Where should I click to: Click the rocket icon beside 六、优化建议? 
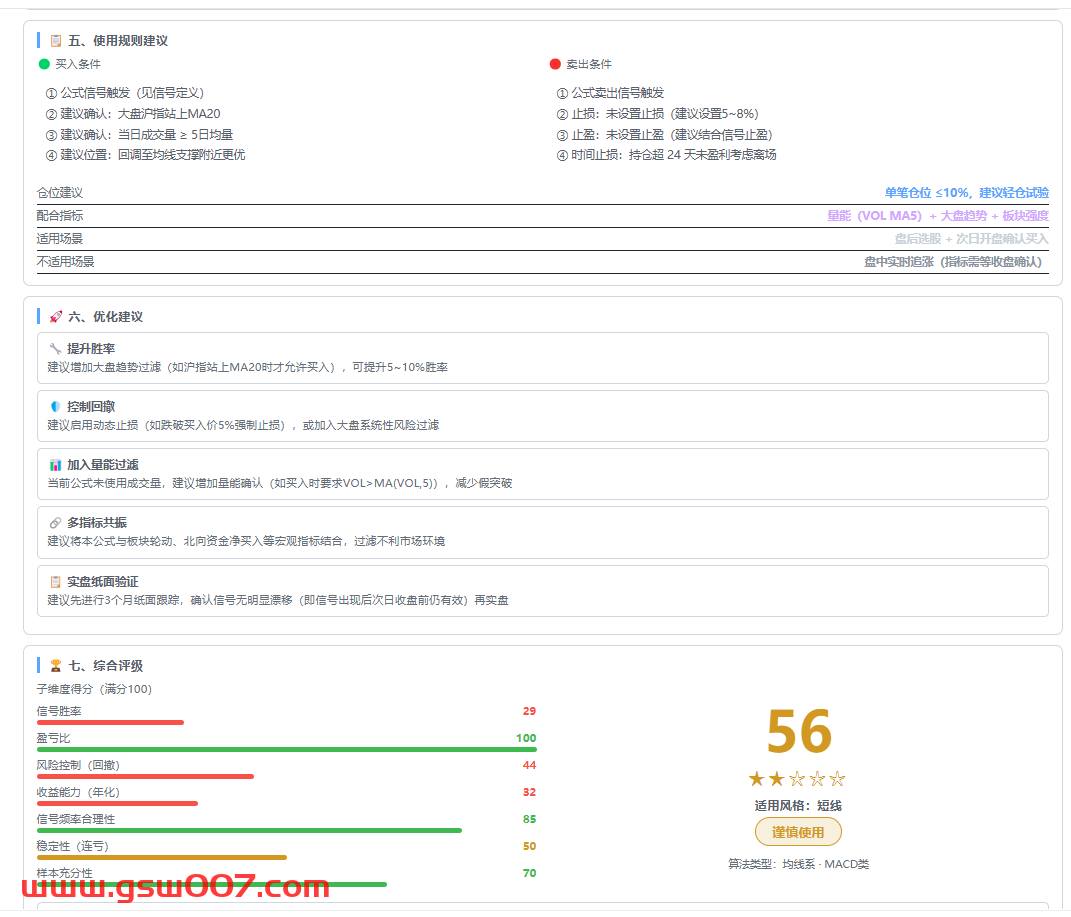[56, 317]
